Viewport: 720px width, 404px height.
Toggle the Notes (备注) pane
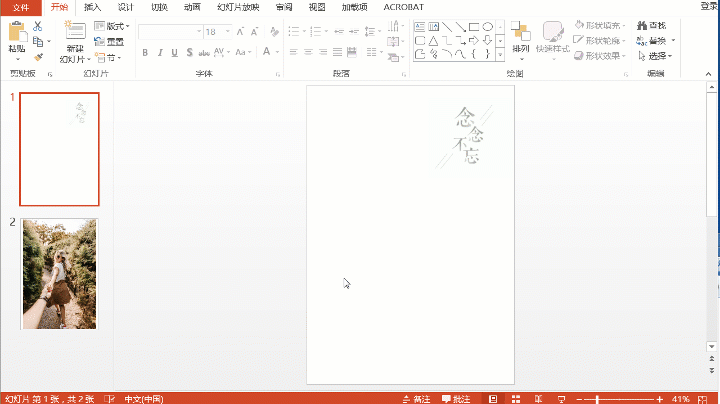[x=416, y=398]
